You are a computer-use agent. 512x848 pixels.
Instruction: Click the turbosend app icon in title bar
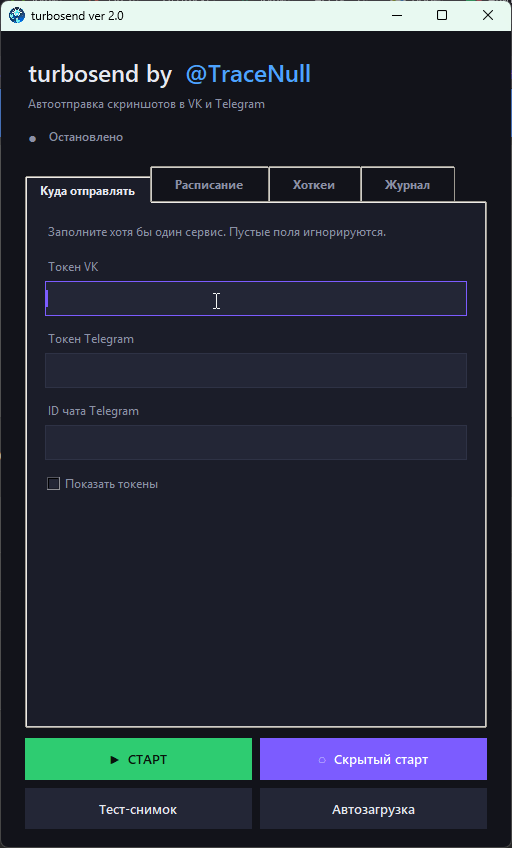17,15
